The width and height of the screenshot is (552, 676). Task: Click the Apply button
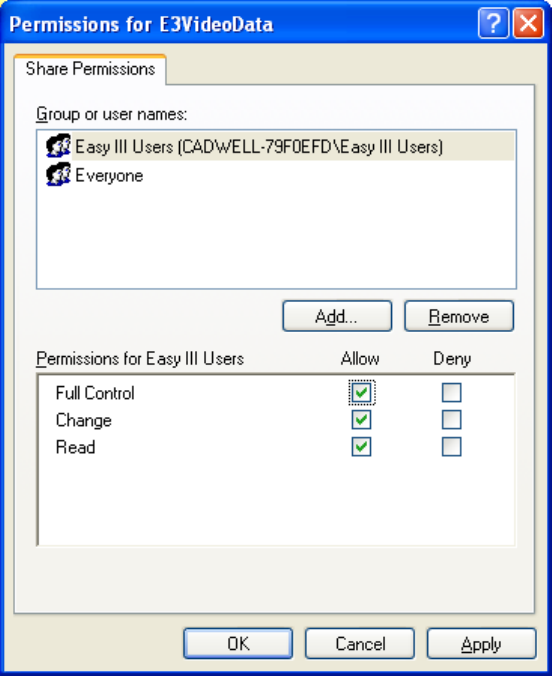pos(482,644)
